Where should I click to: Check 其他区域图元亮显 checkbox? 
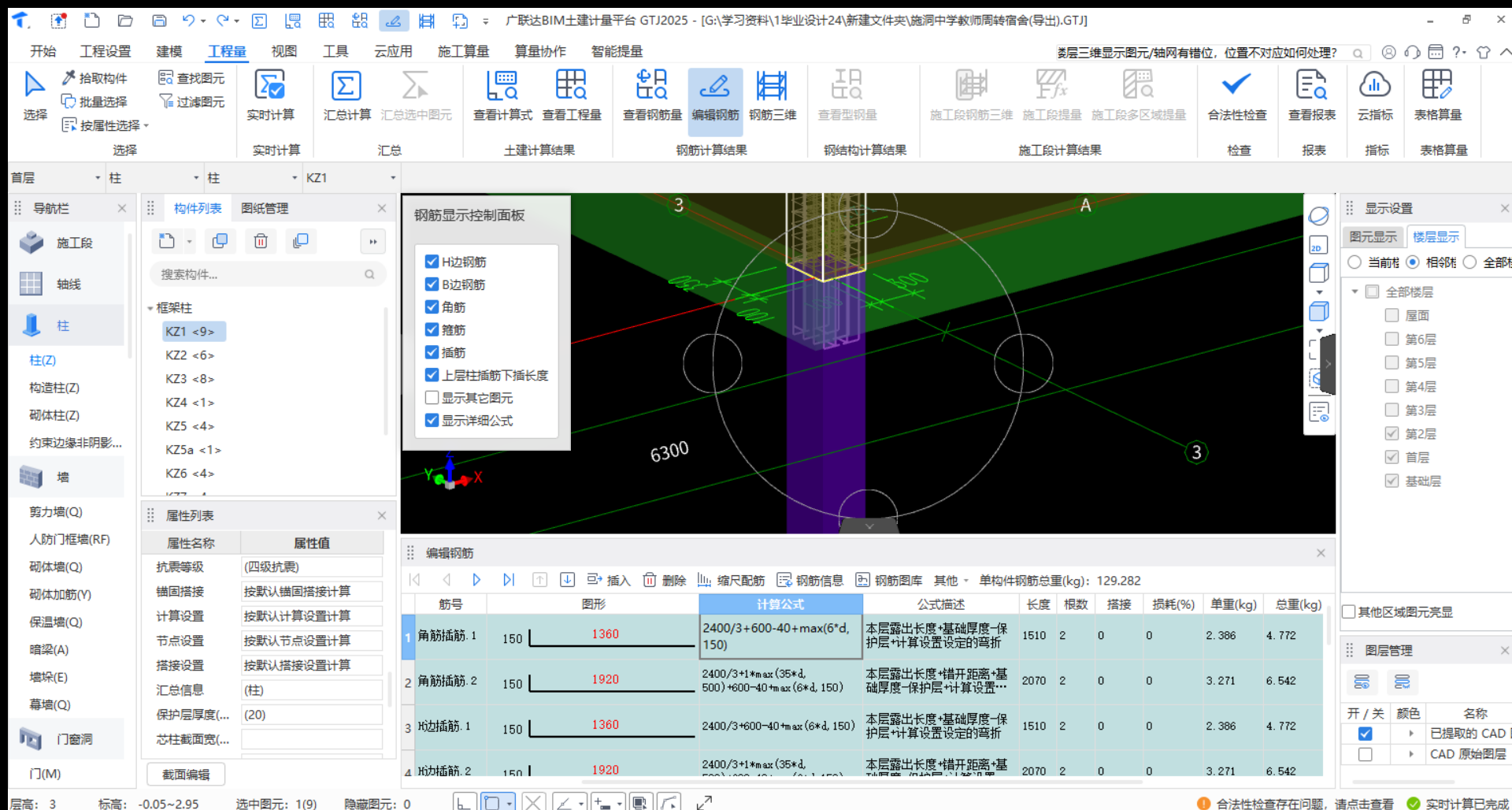[x=1349, y=612]
